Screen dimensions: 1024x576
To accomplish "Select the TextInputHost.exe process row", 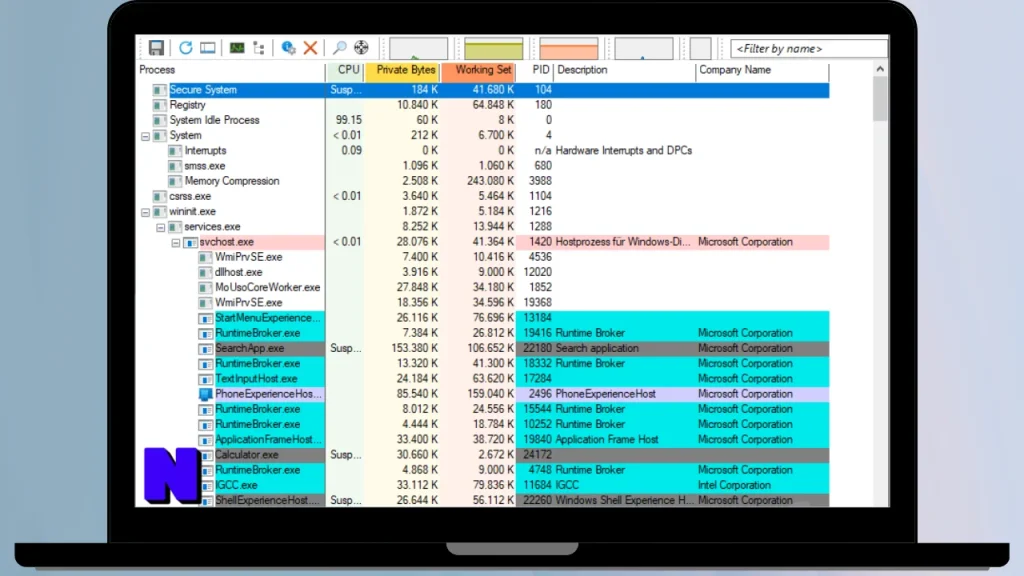I will click(483, 379).
